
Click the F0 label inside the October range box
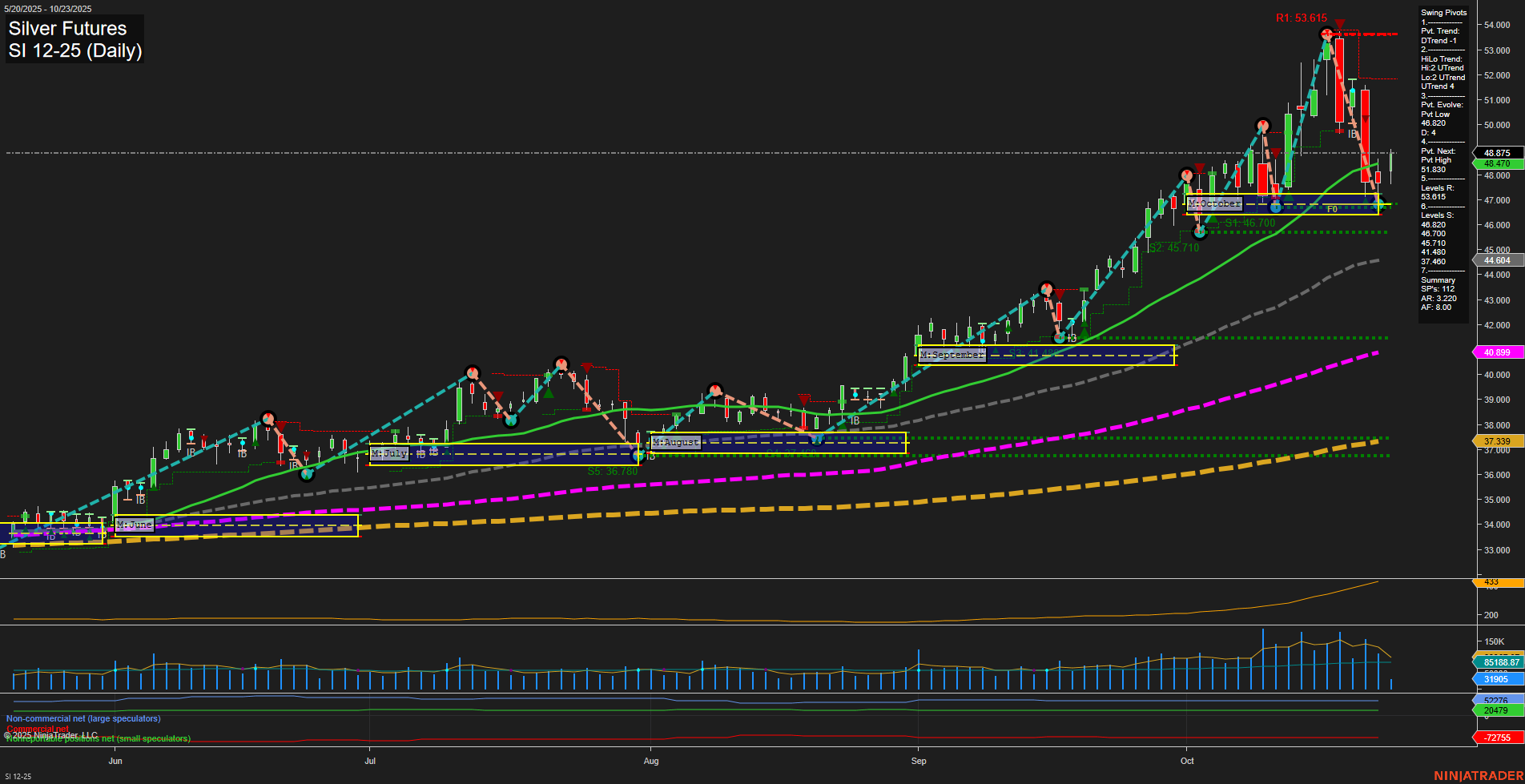click(x=1333, y=209)
